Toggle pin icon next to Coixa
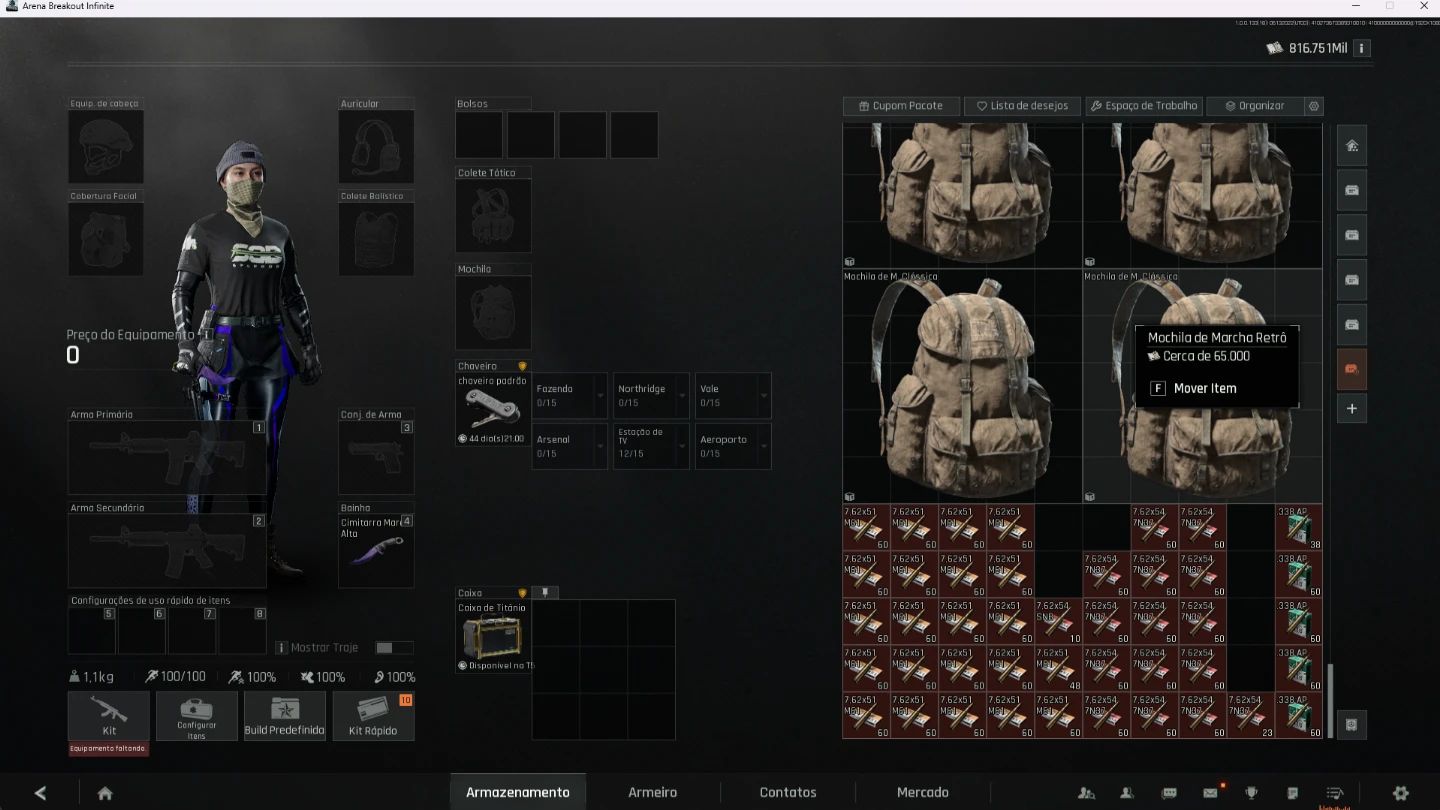The height and width of the screenshot is (810, 1440). [545, 593]
